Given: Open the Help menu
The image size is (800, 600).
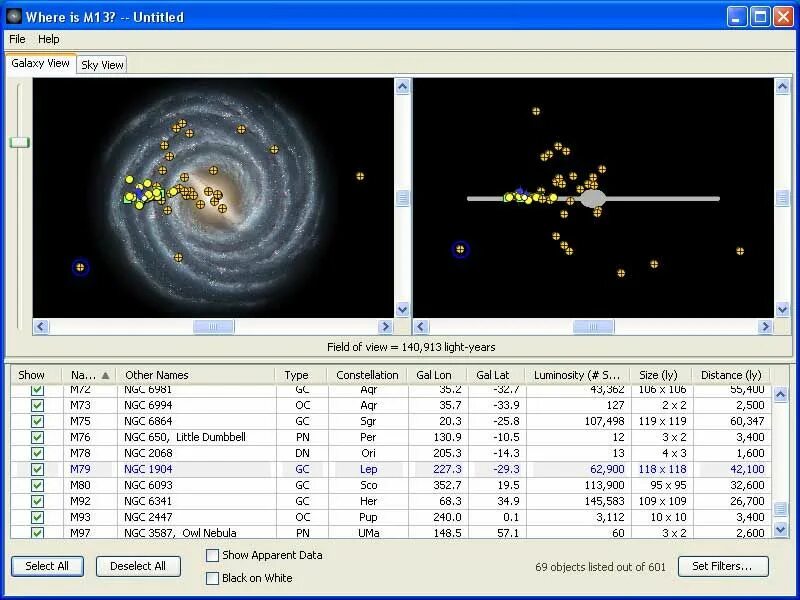Looking at the screenshot, I should click(x=48, y=39).
